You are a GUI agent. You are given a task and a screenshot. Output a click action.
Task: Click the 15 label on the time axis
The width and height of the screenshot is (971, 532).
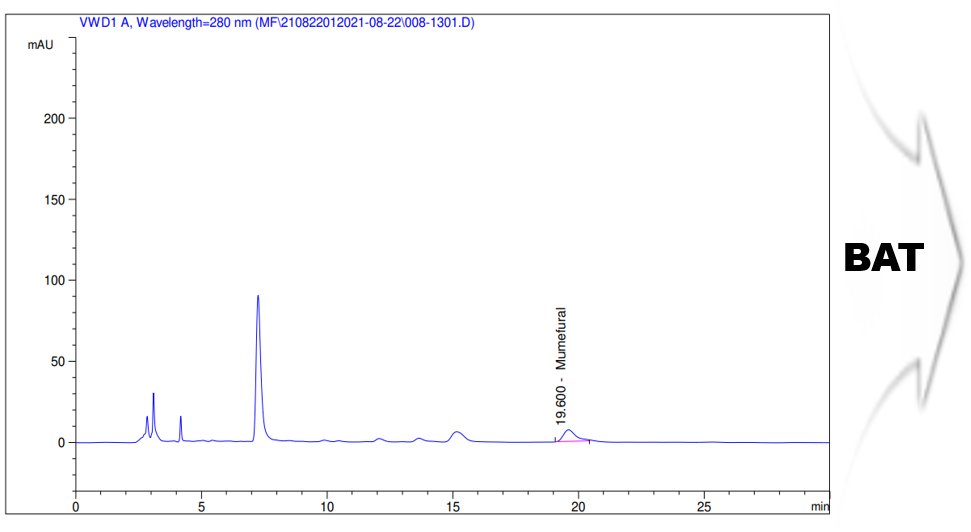coord(453,507)
